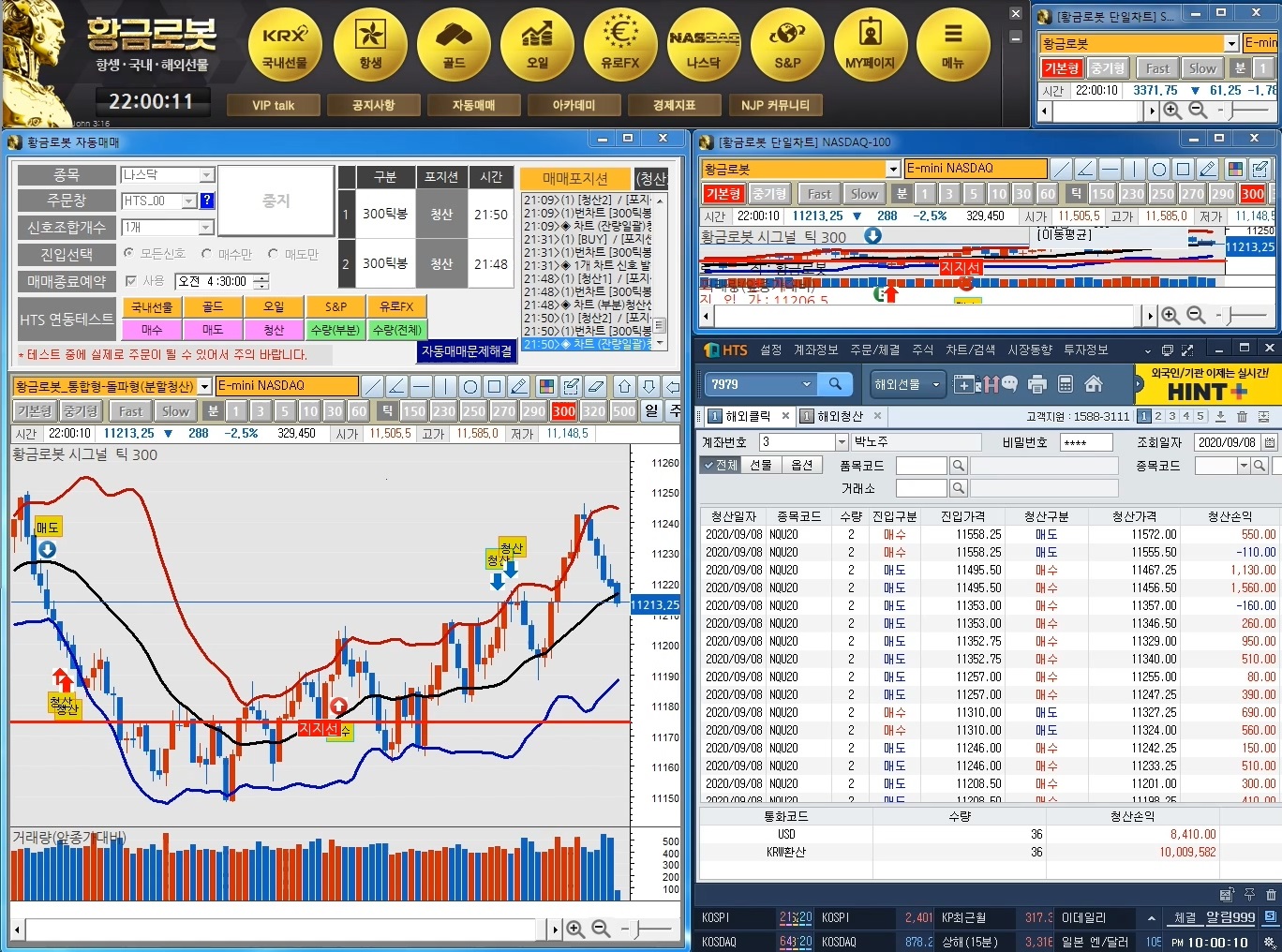Expand the 해외선물 dropdown in HTS toolbar

click(x=935, y=384)
